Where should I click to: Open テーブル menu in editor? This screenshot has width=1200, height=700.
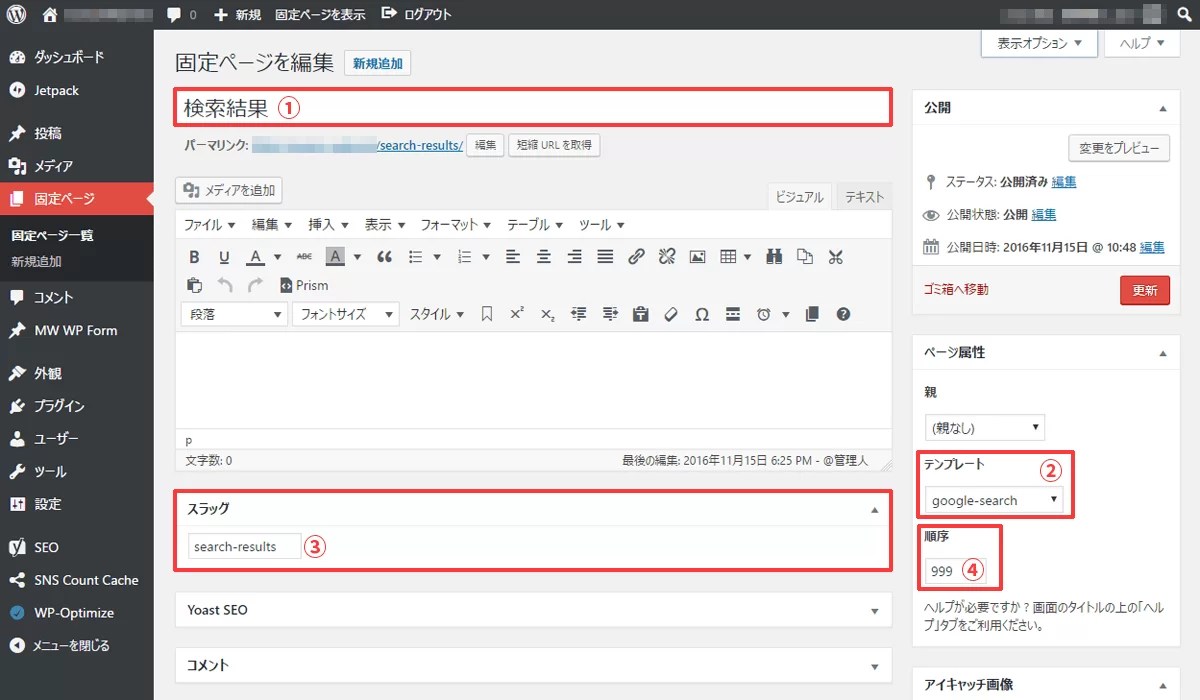(535, 225)
